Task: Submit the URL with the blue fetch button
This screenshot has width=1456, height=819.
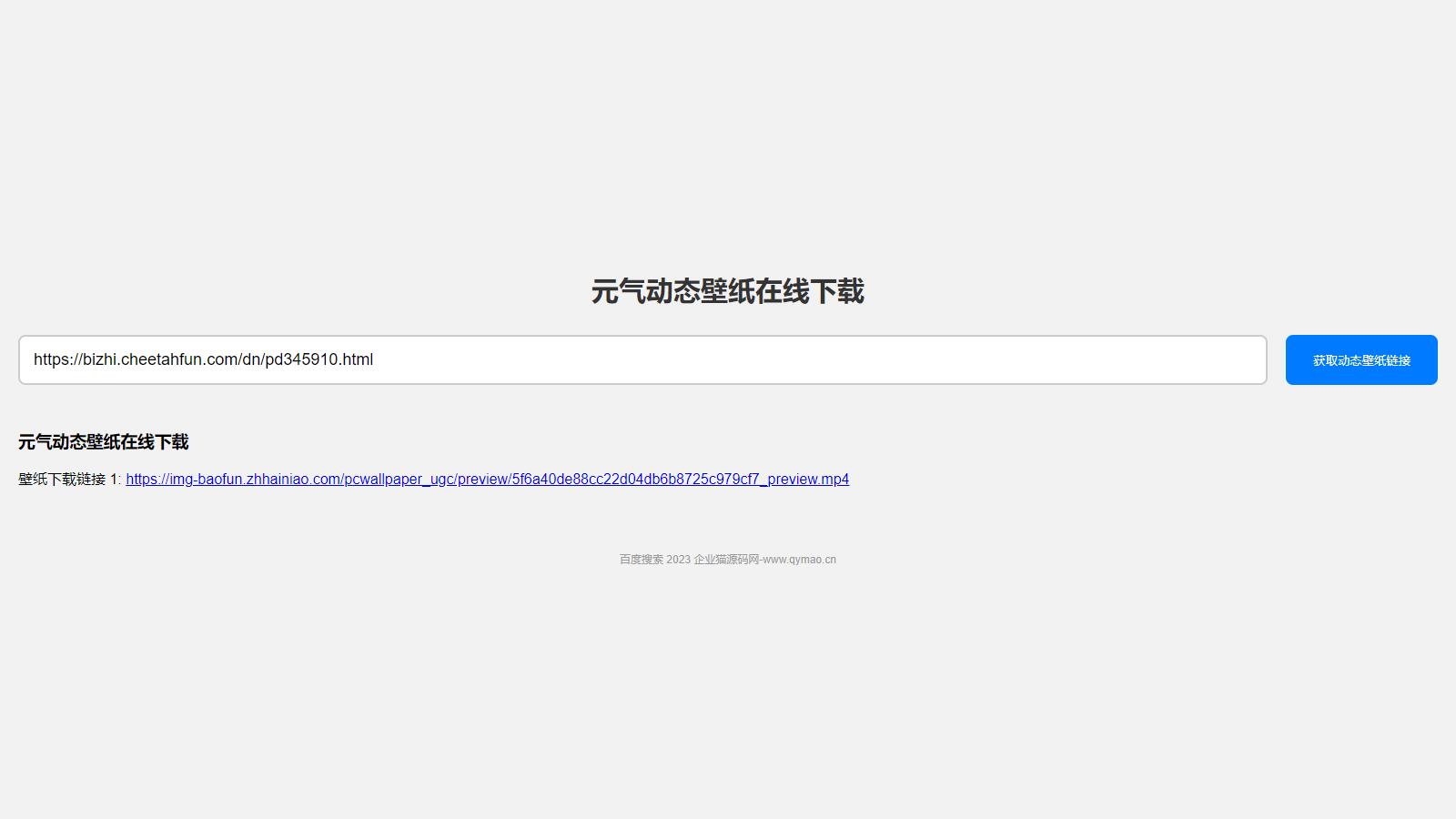Action: coord(1360,360)
